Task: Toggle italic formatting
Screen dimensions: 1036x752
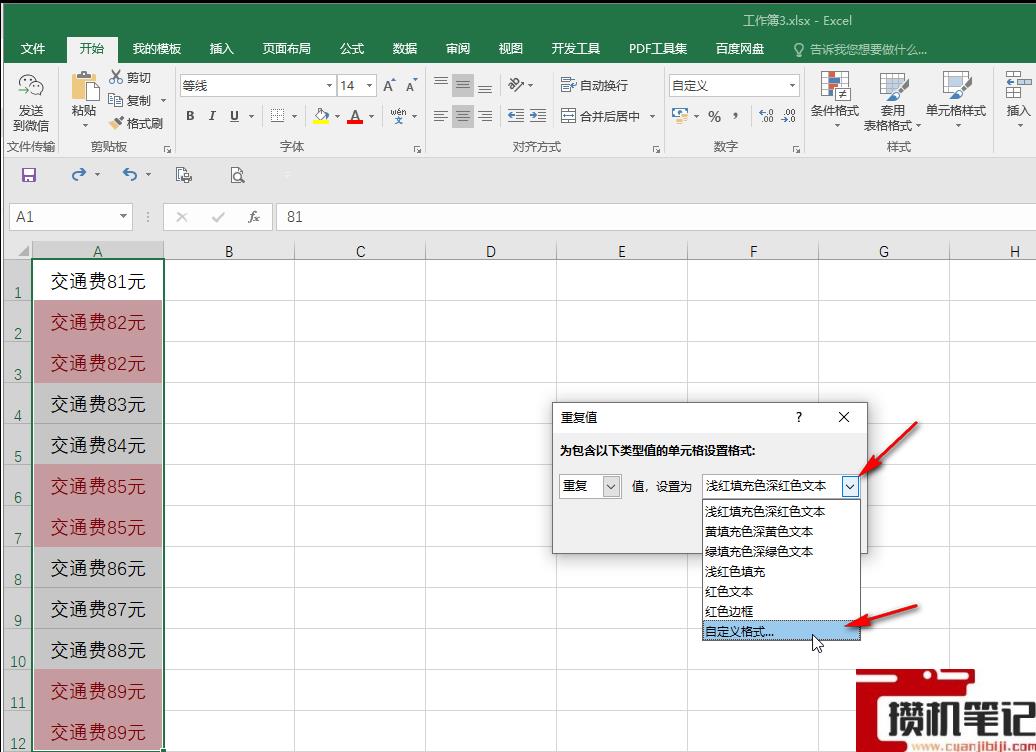Action: click(x=212, y=116)
